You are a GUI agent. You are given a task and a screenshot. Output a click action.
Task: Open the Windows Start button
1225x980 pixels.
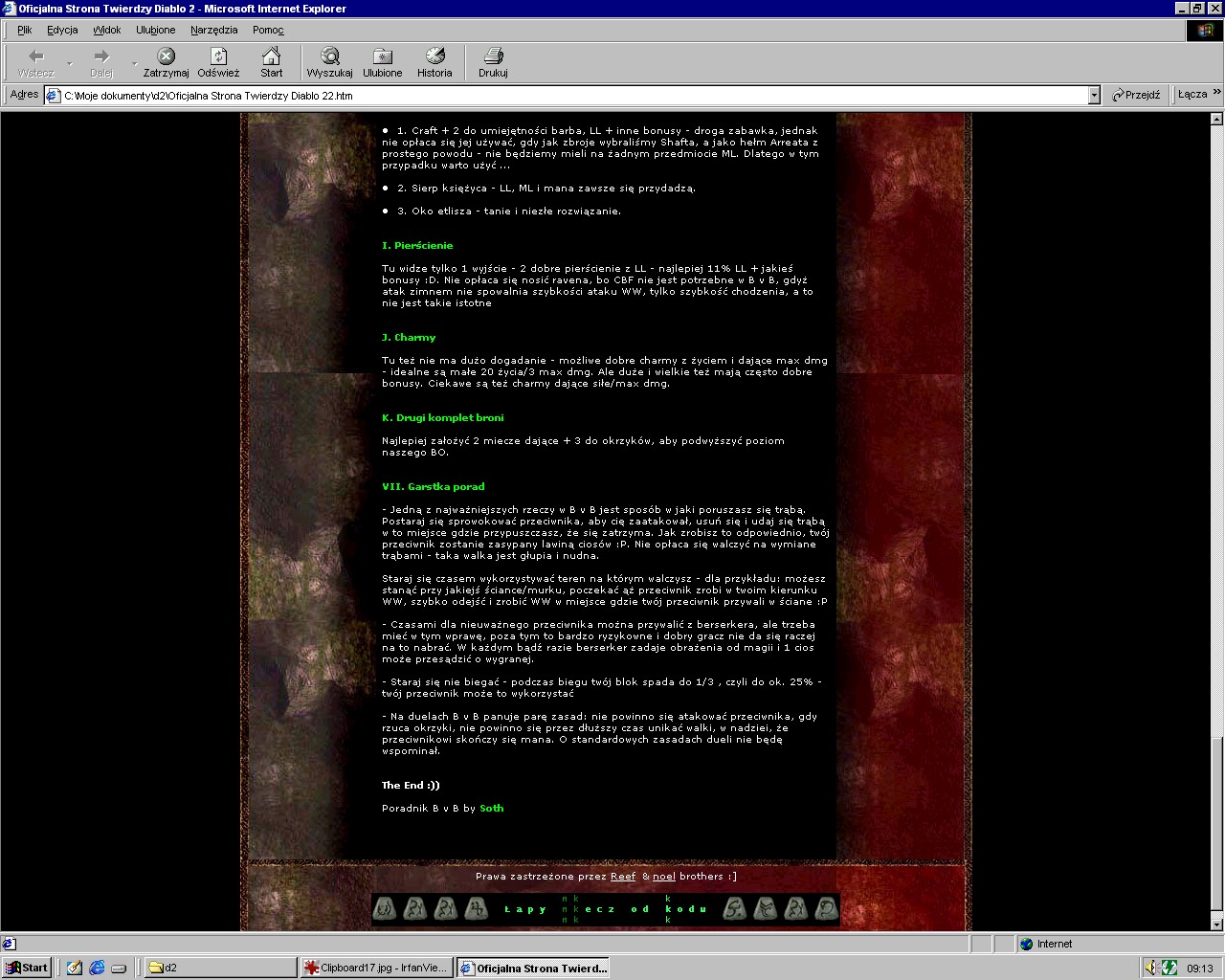pos(26,968)
